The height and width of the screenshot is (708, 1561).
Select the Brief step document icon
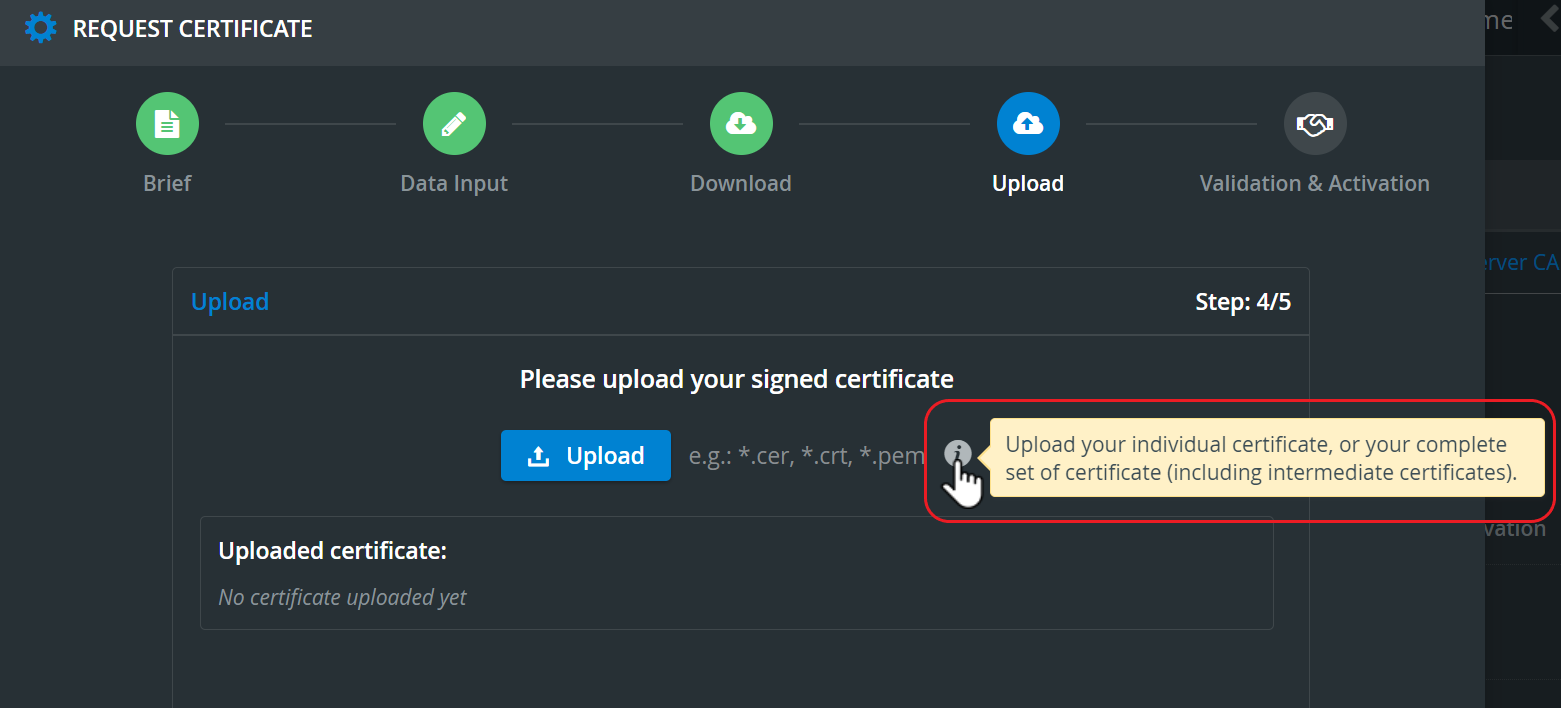pyautogui.click(x=168, y=124)
